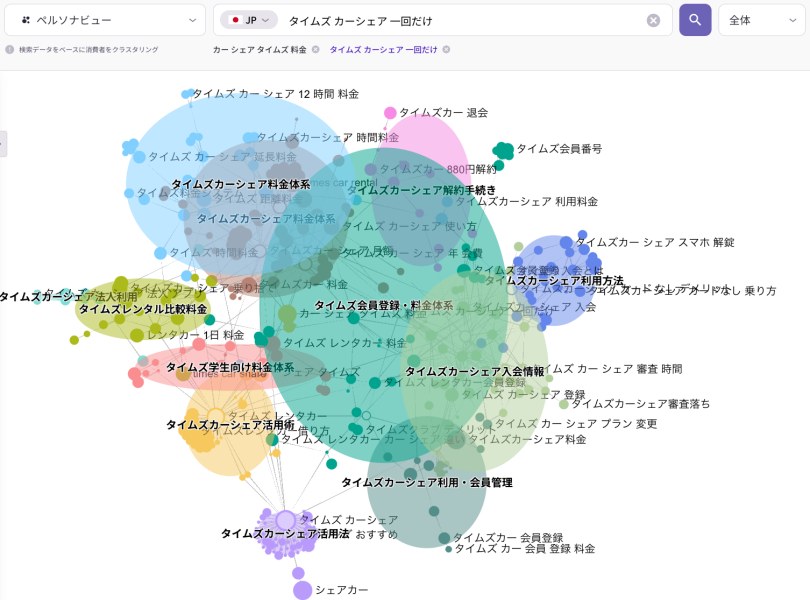
Task: Select the タイムズ カーシェア 一回だけ history link
Action: click(x=383, y=50)
